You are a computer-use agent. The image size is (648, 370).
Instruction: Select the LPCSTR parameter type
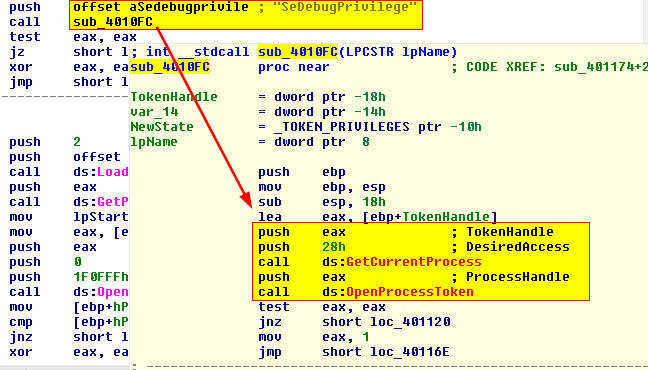[369, 52]
